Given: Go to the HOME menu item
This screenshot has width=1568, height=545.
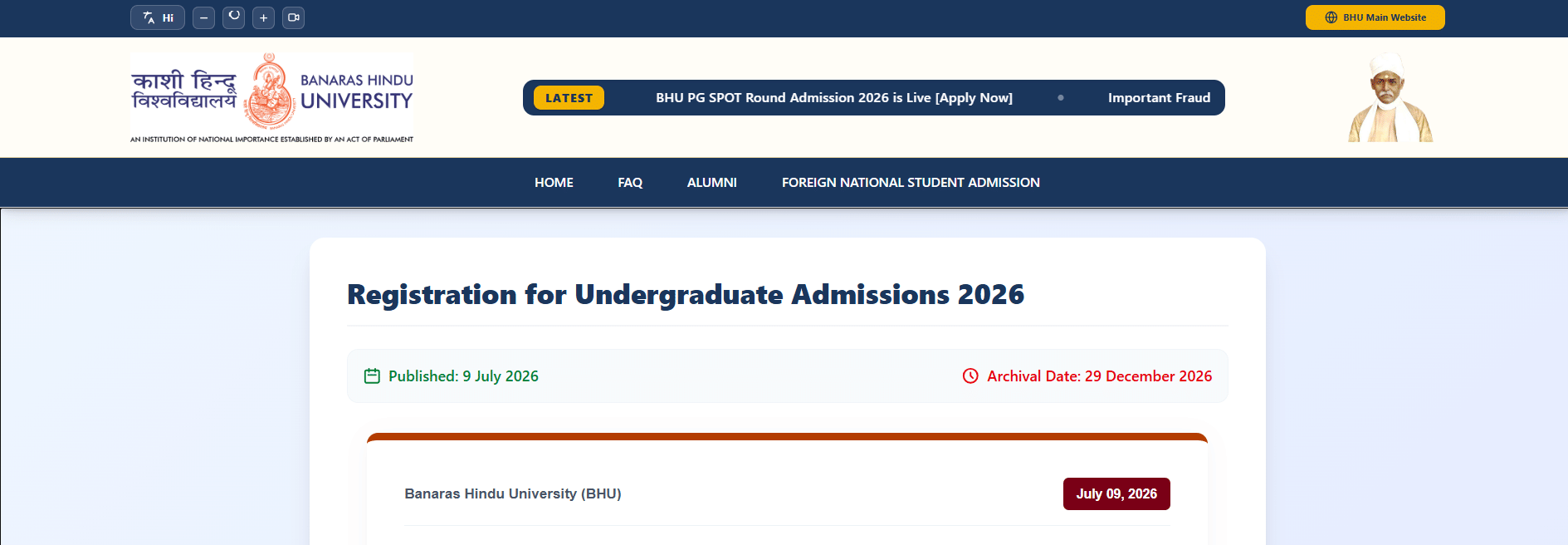Looking at the screenshot, I should (x=554, y=183).
